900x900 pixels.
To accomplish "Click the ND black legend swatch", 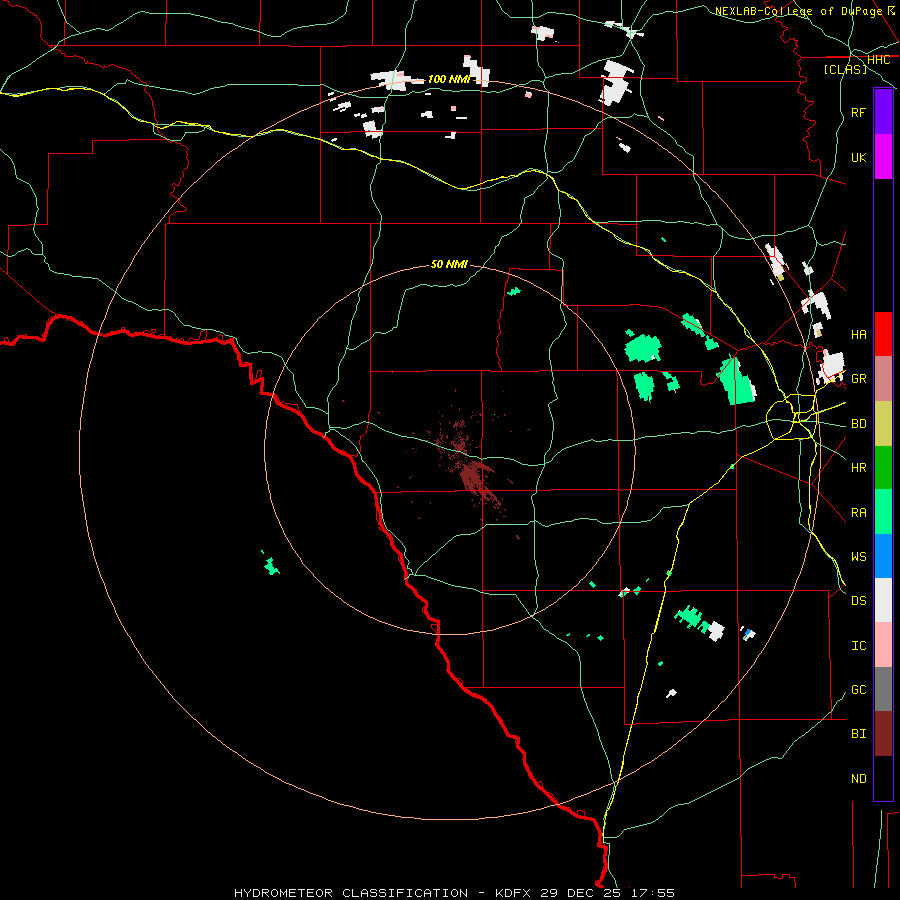I will click(883, 778).
